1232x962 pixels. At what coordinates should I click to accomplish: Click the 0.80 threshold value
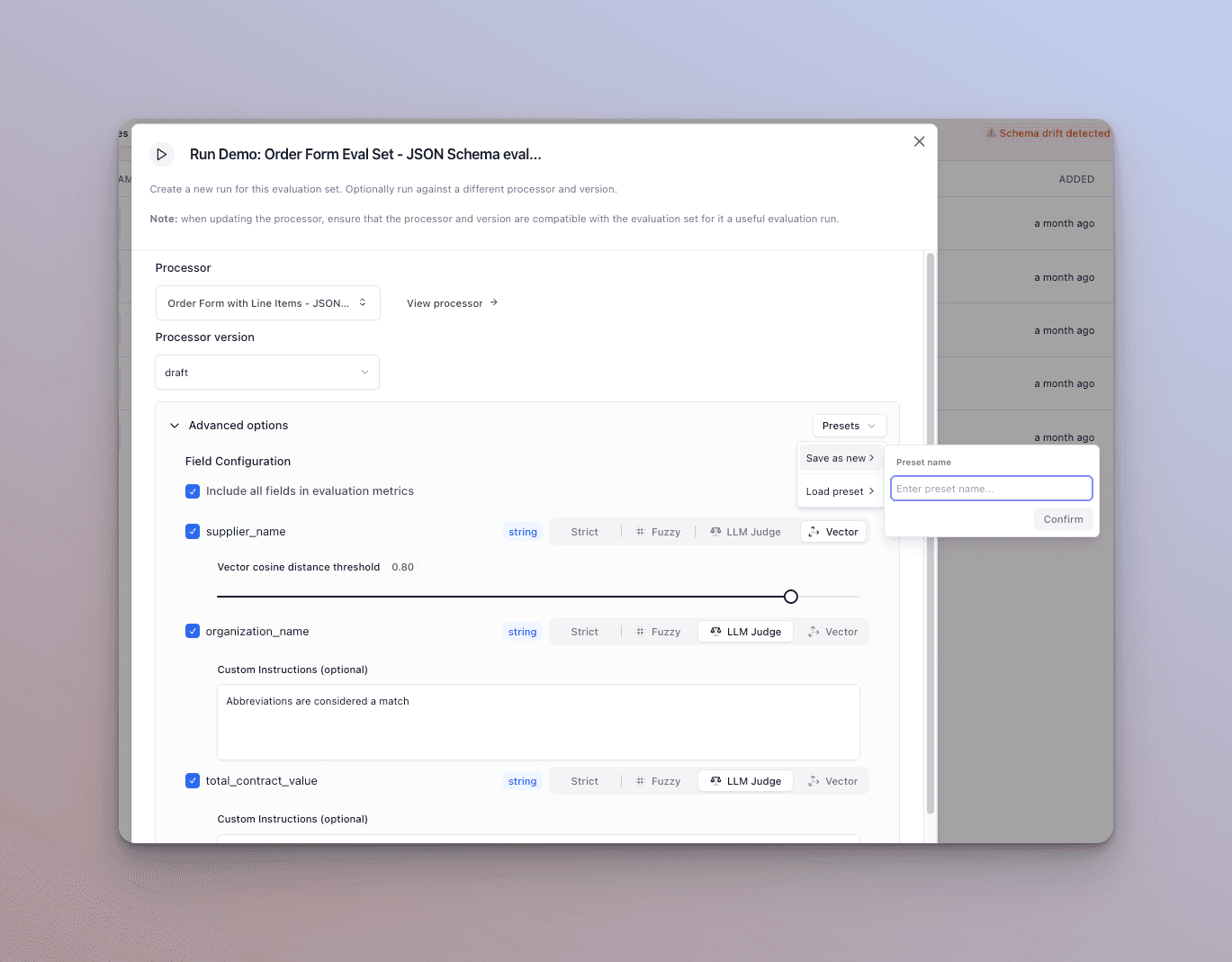(403, 567)
